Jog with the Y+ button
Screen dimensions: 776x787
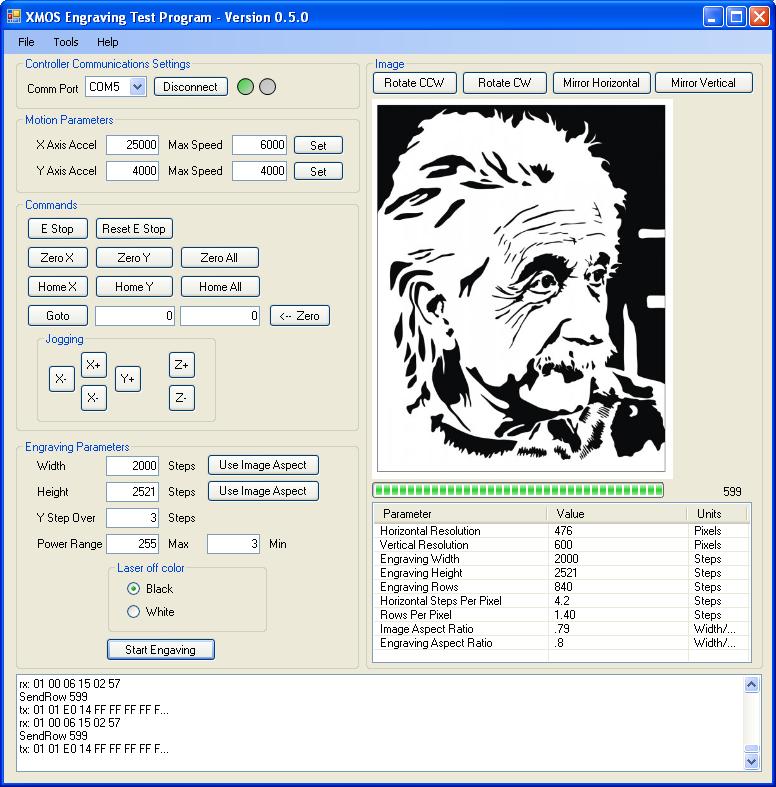pos(128,379)
